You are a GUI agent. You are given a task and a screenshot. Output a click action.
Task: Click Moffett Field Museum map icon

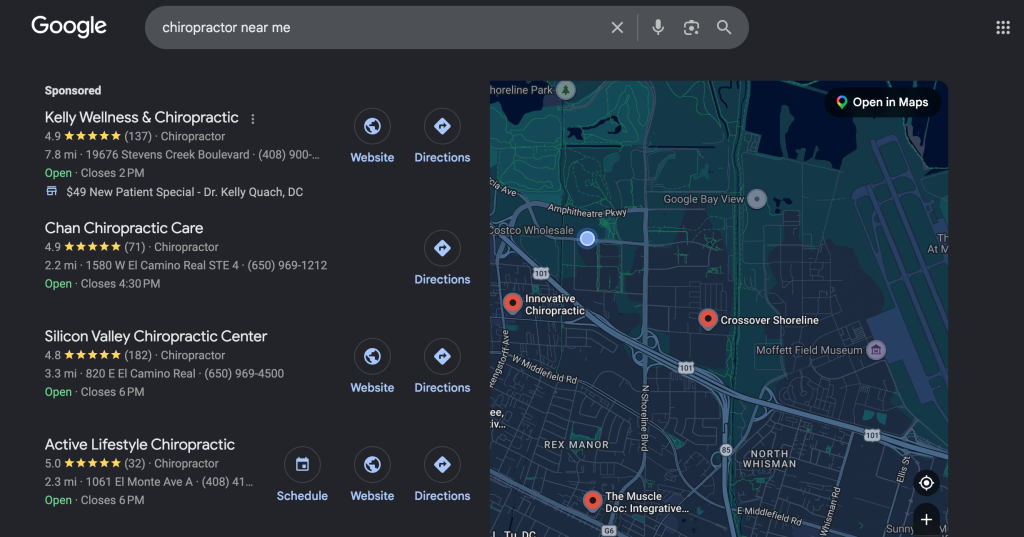click(876, 350)
